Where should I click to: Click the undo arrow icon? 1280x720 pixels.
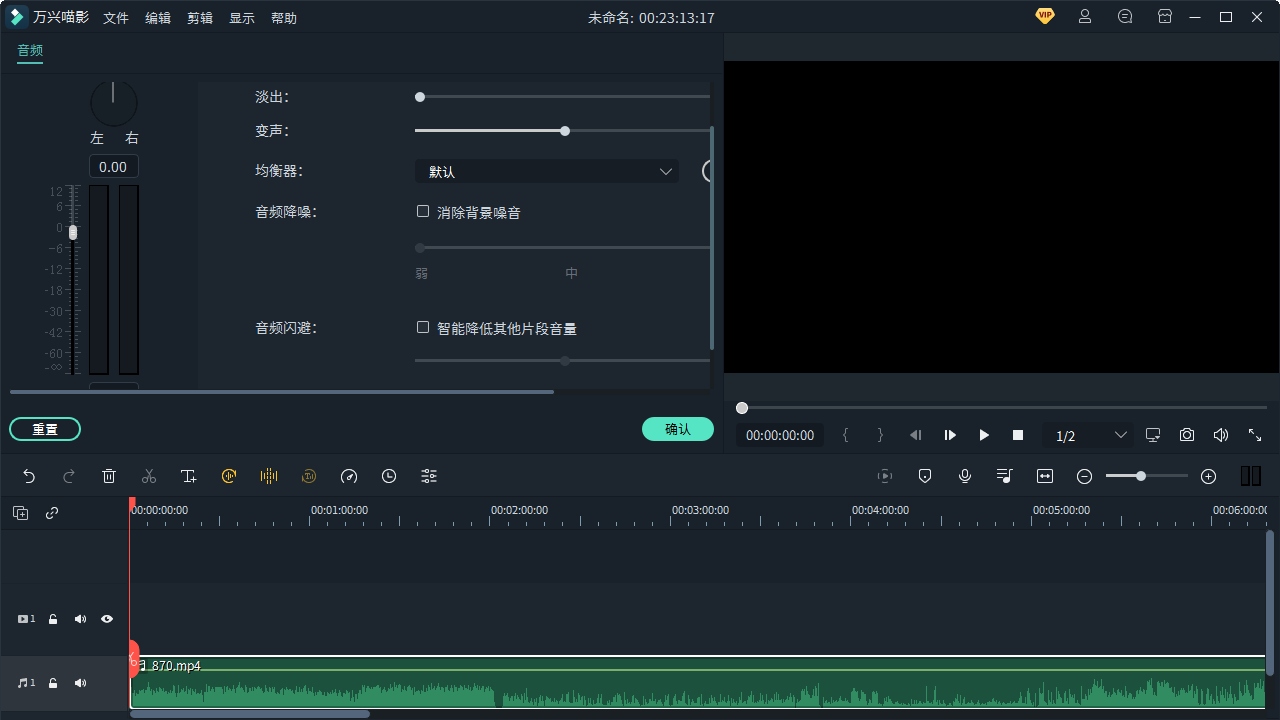point(29,476)
